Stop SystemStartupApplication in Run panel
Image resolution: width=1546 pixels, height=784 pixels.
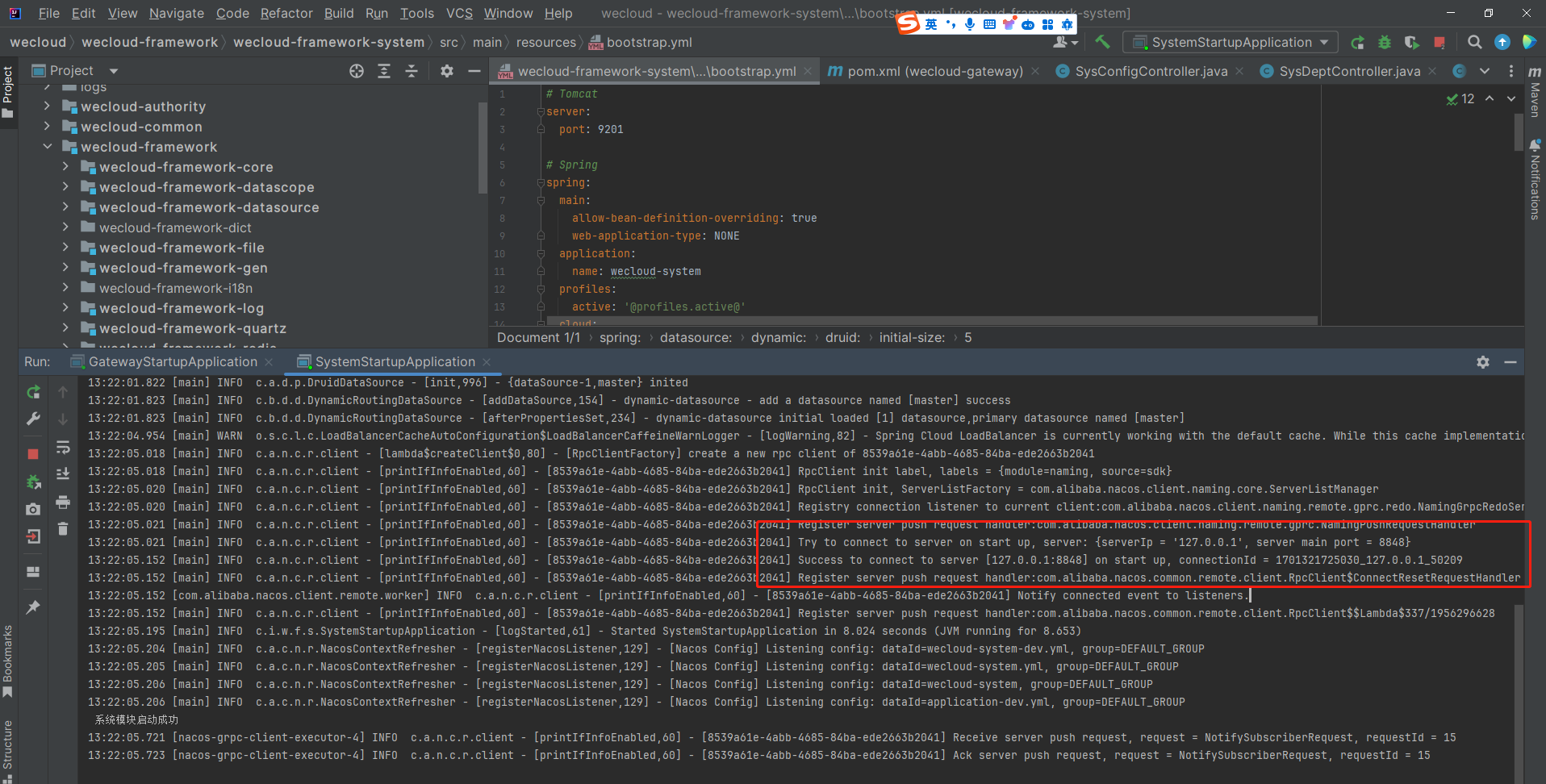tap(33, 454)
